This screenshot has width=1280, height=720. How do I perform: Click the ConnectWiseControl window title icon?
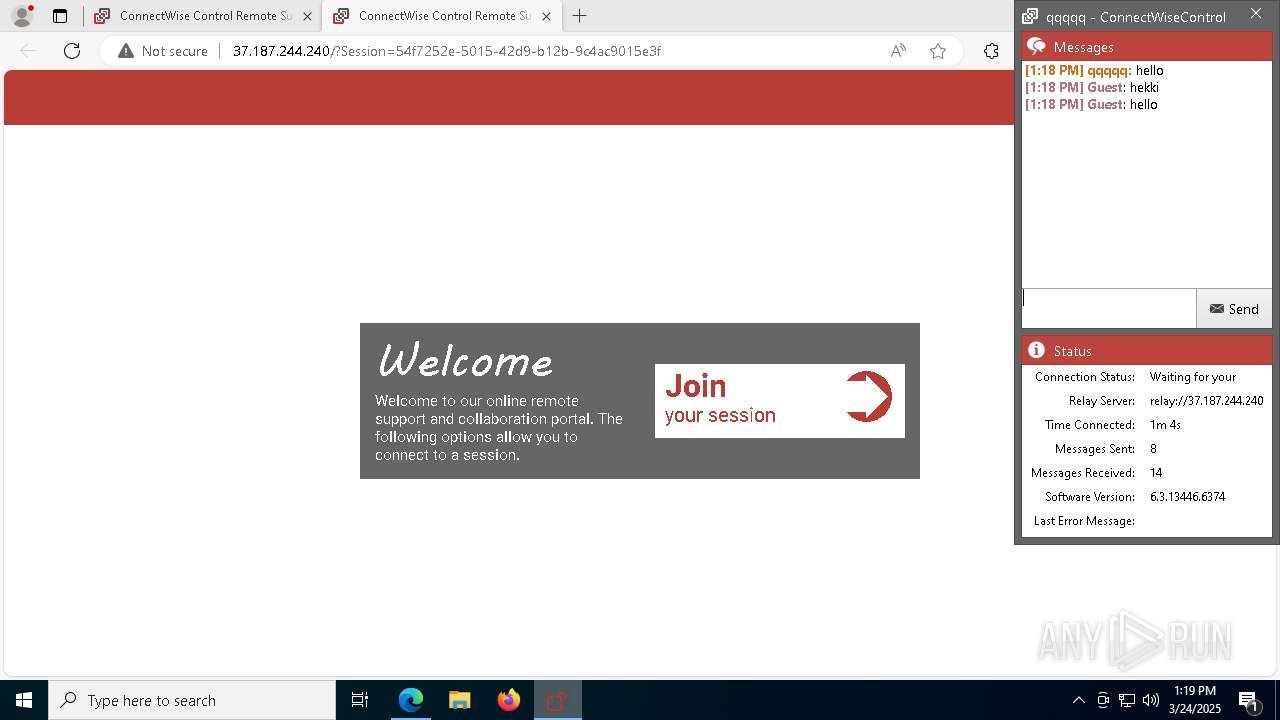pos(1030,16)
